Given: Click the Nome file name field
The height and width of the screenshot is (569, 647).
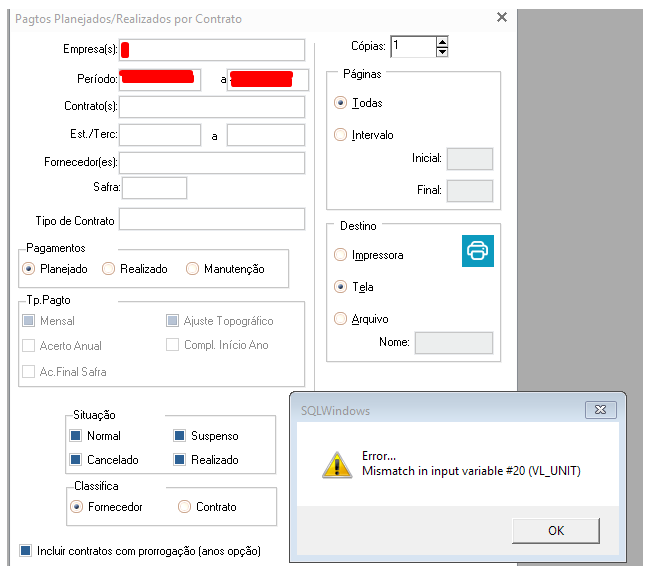Looking at the screenshot, I should [454, 343].
